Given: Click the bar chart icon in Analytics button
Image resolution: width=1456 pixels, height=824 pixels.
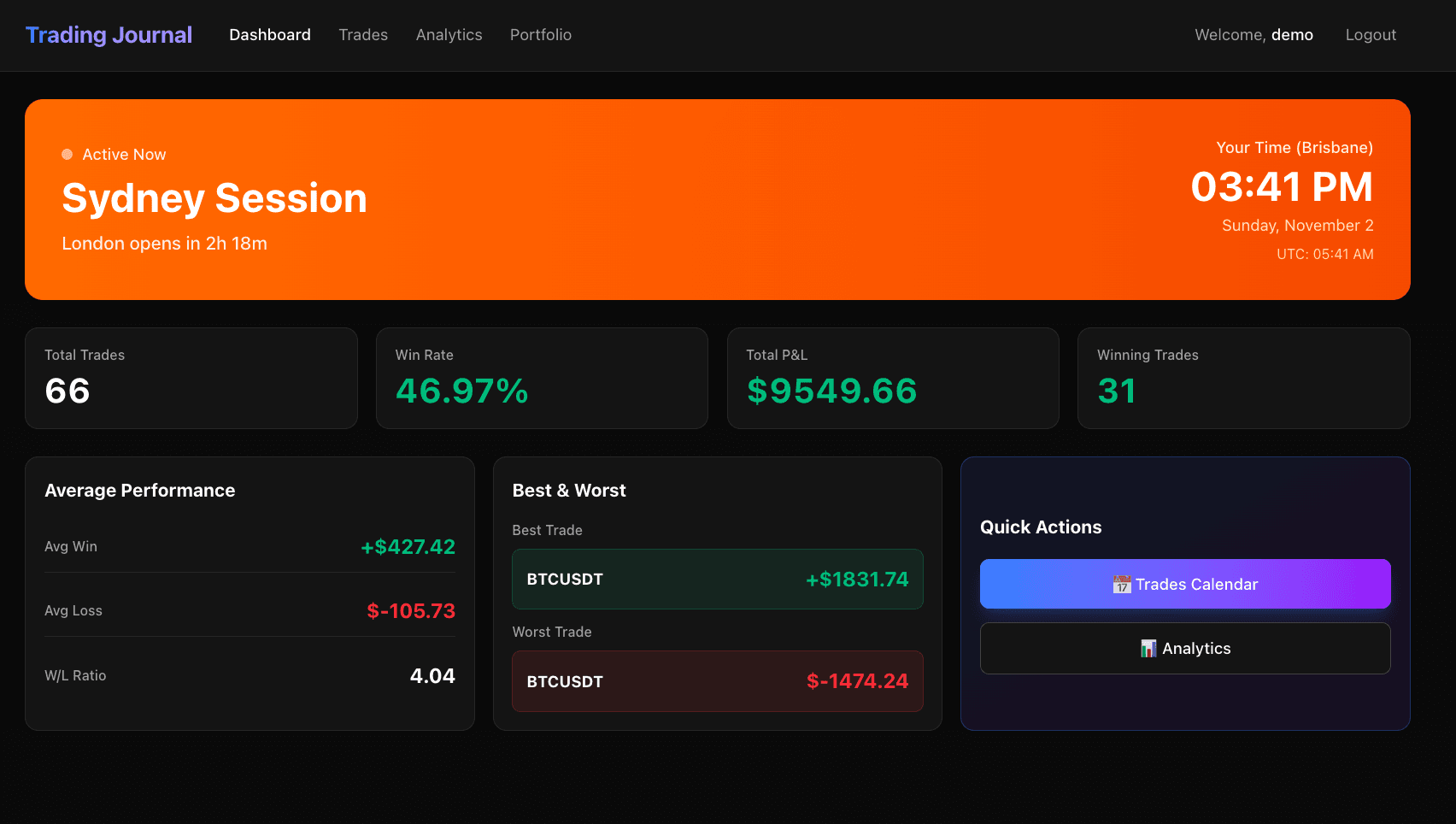Looking at the screenshot, I should pos(1149,648).
